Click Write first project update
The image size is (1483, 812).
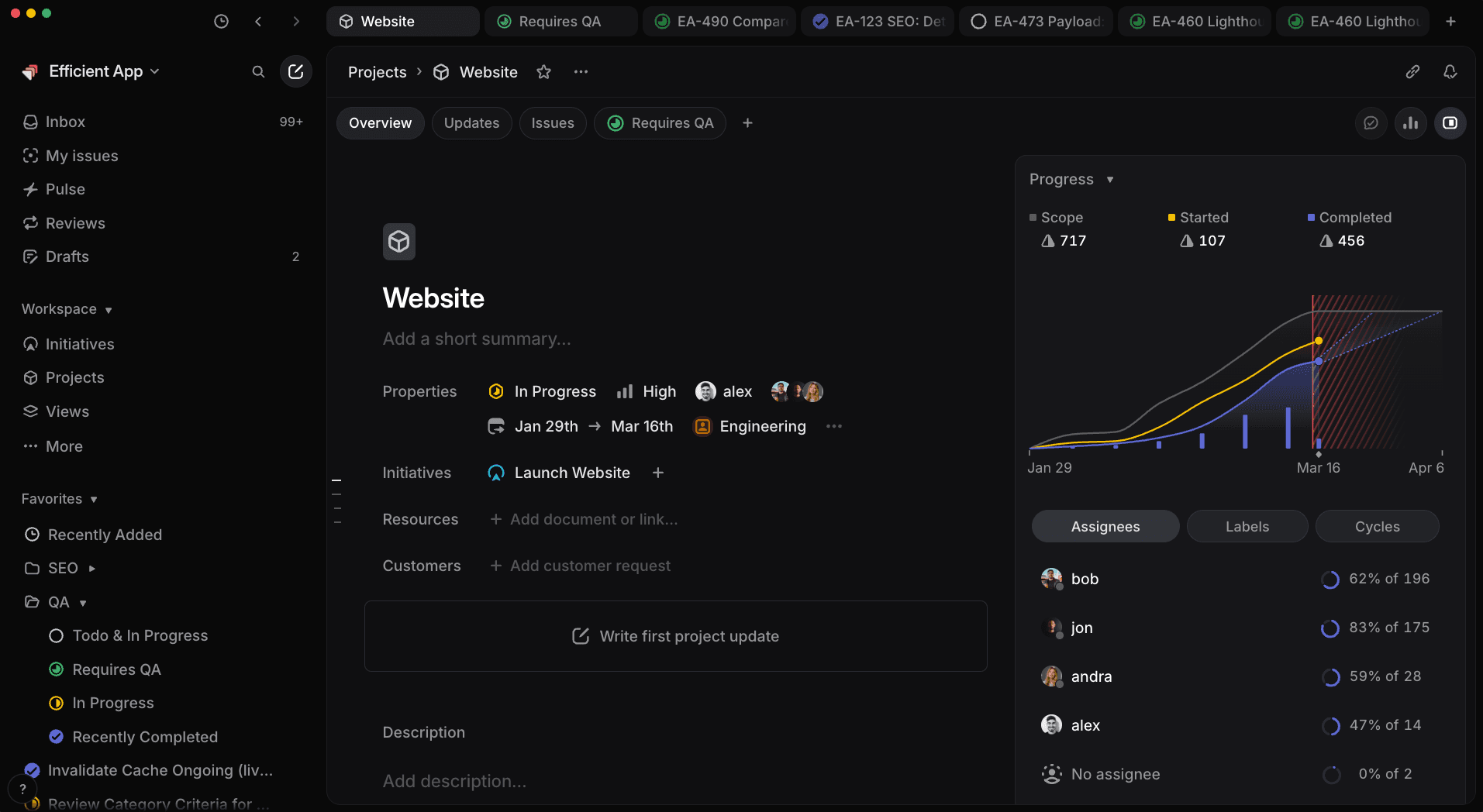coord(675,635)
